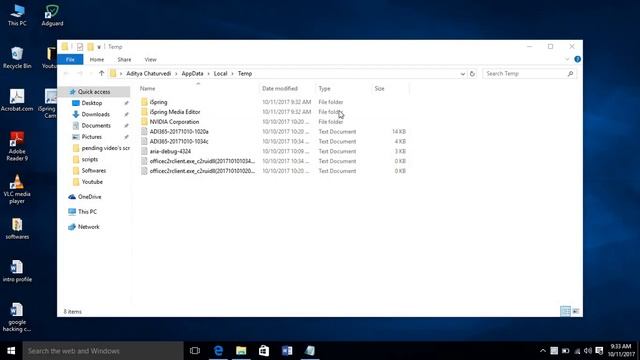640x360 pixels.
Task: Open Documents in the navigation pane
Action: pyautogui.click(x=96, y=126)
